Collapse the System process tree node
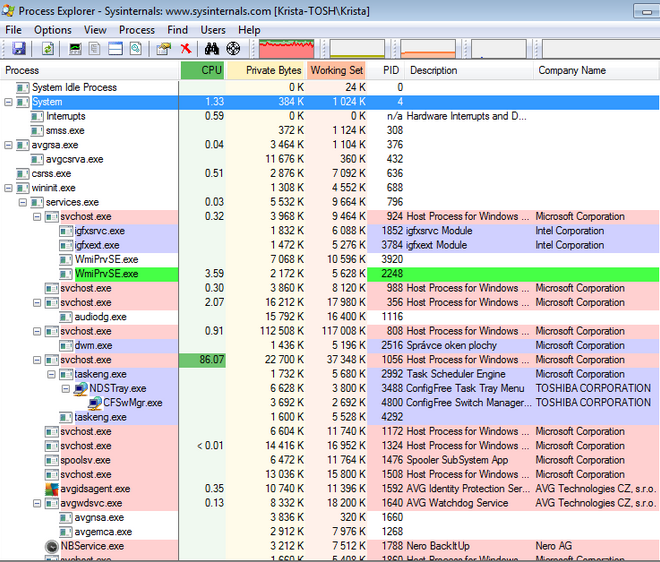This screenshot has width=660, height=562. click(x=9, y=102)
